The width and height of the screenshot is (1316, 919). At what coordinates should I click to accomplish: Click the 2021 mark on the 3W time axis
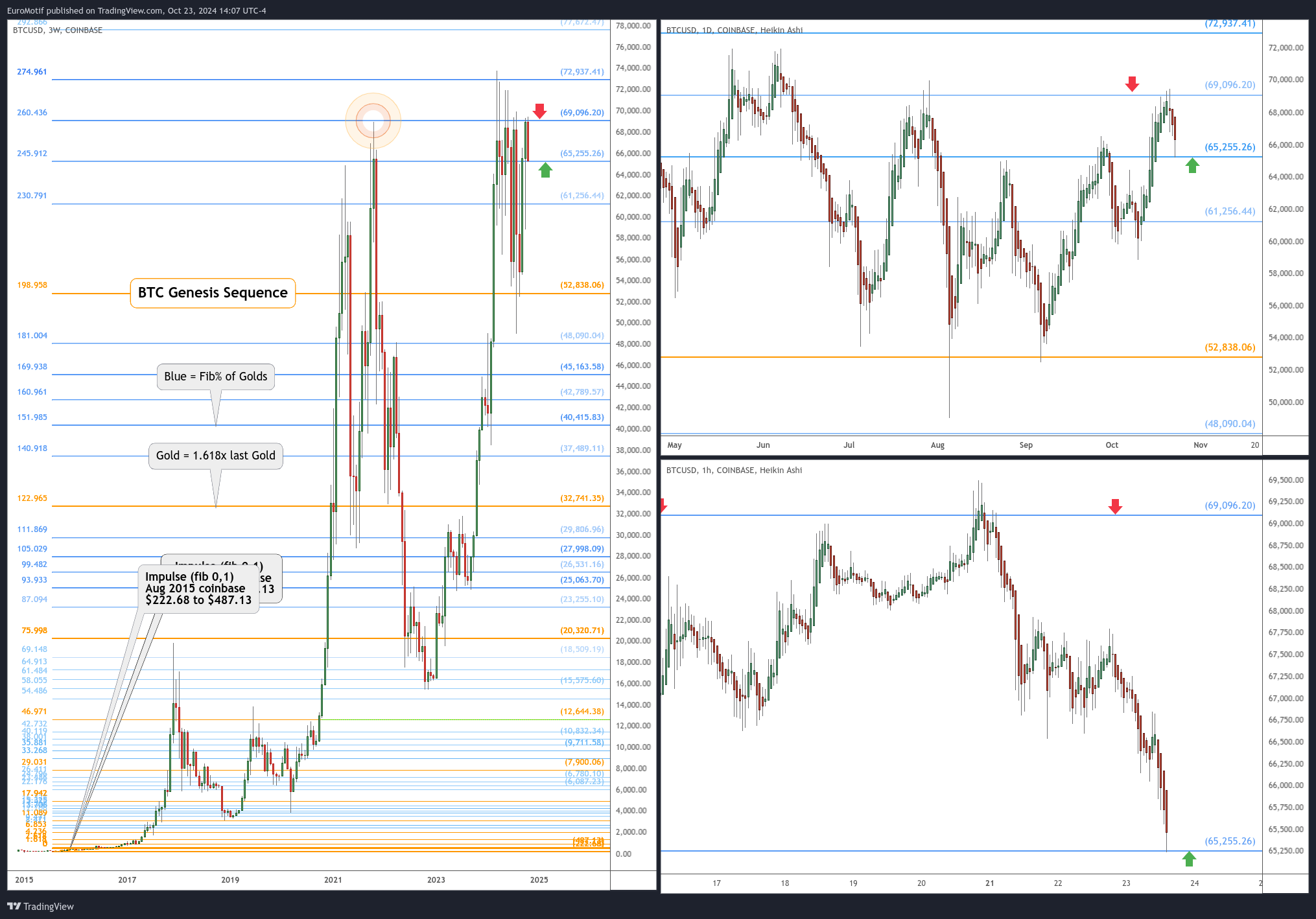pyautogui.click(x=333, y=880)
